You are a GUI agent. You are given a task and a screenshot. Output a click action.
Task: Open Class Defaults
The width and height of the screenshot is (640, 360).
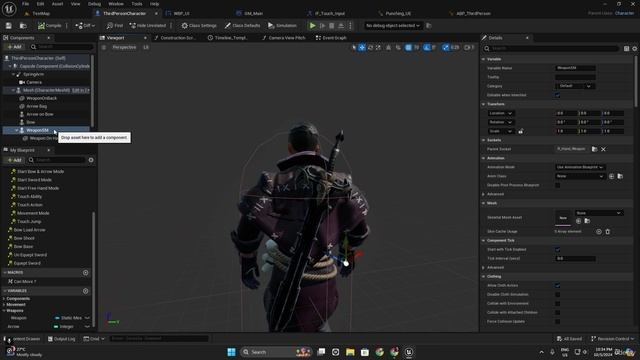click(242, 26)
